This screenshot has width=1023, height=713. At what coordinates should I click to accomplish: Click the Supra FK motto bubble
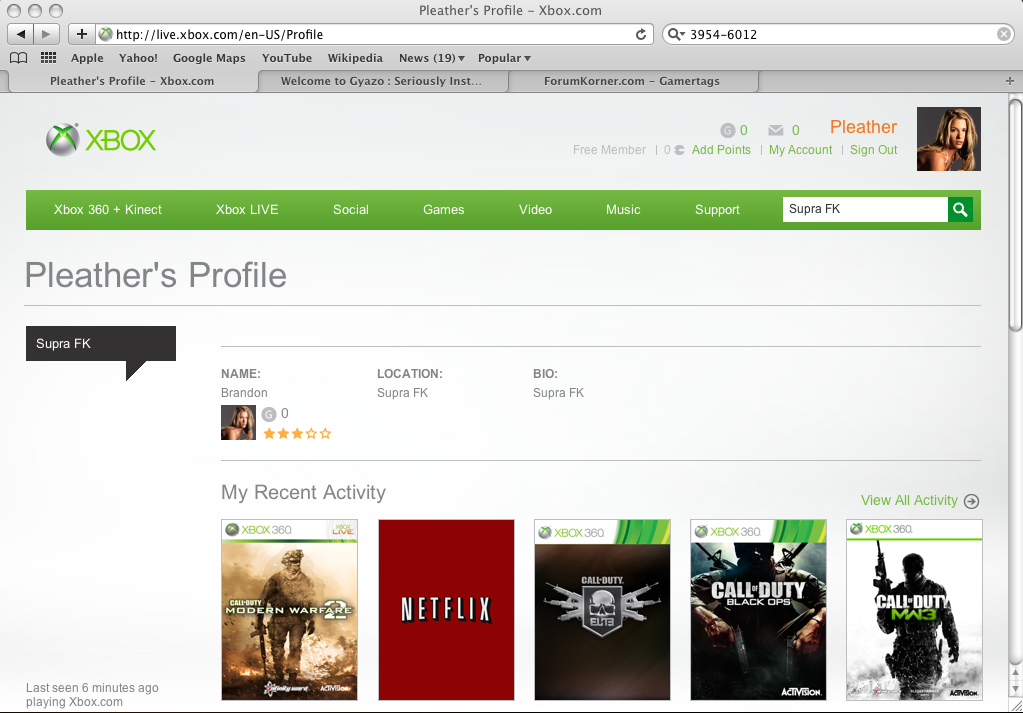(100, 344)
